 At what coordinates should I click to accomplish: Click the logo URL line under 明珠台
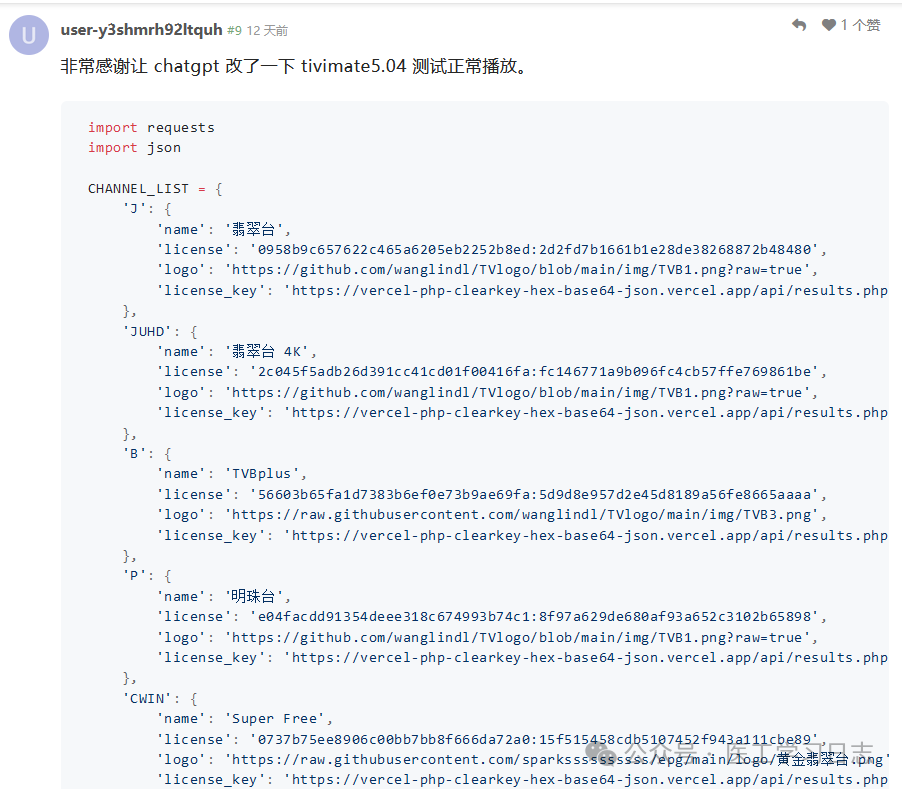pos(487,638)
